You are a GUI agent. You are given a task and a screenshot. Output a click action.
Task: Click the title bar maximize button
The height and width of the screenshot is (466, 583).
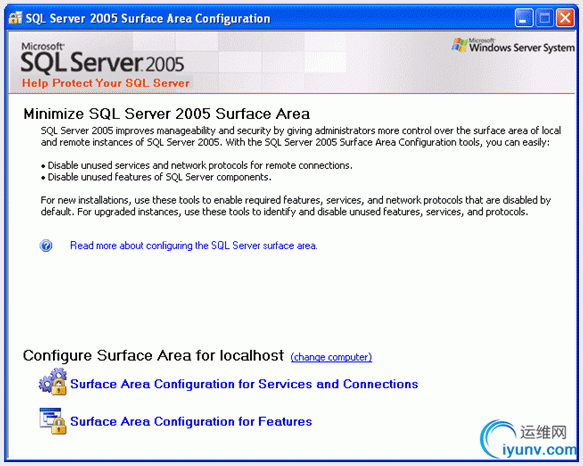click(545, 18)
